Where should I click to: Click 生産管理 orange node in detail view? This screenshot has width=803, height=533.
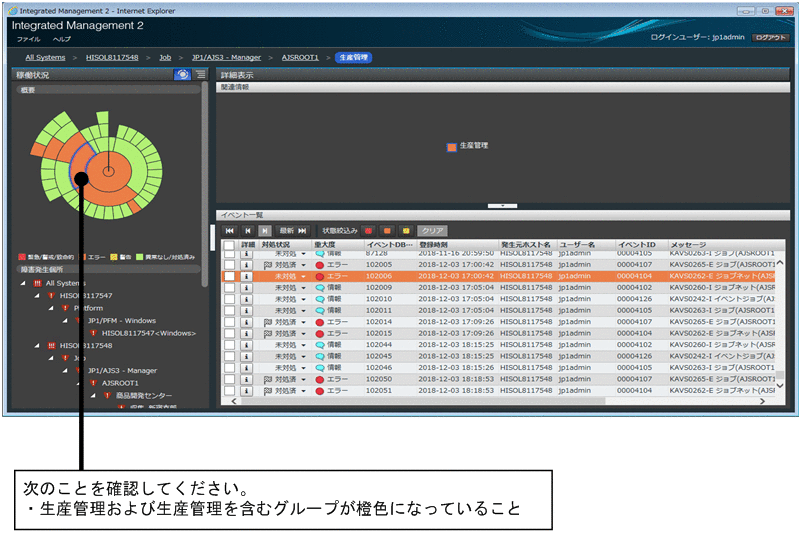tap(451, 147)
